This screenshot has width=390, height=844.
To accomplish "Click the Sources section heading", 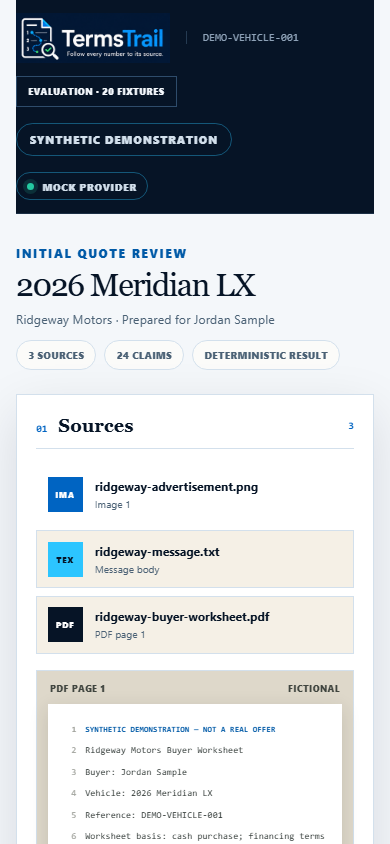I will tap(96, 426).
